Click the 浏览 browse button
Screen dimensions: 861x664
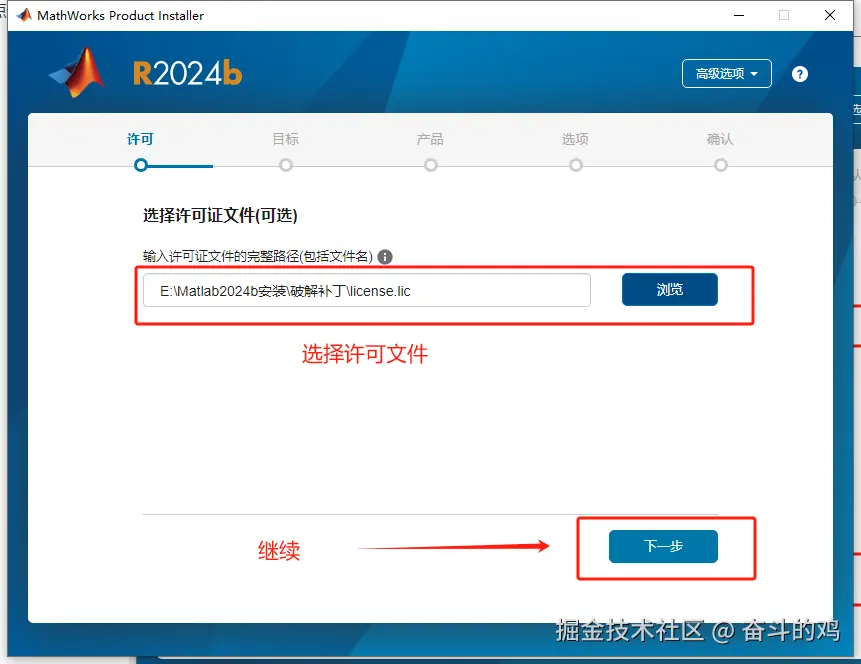[669, 289]
